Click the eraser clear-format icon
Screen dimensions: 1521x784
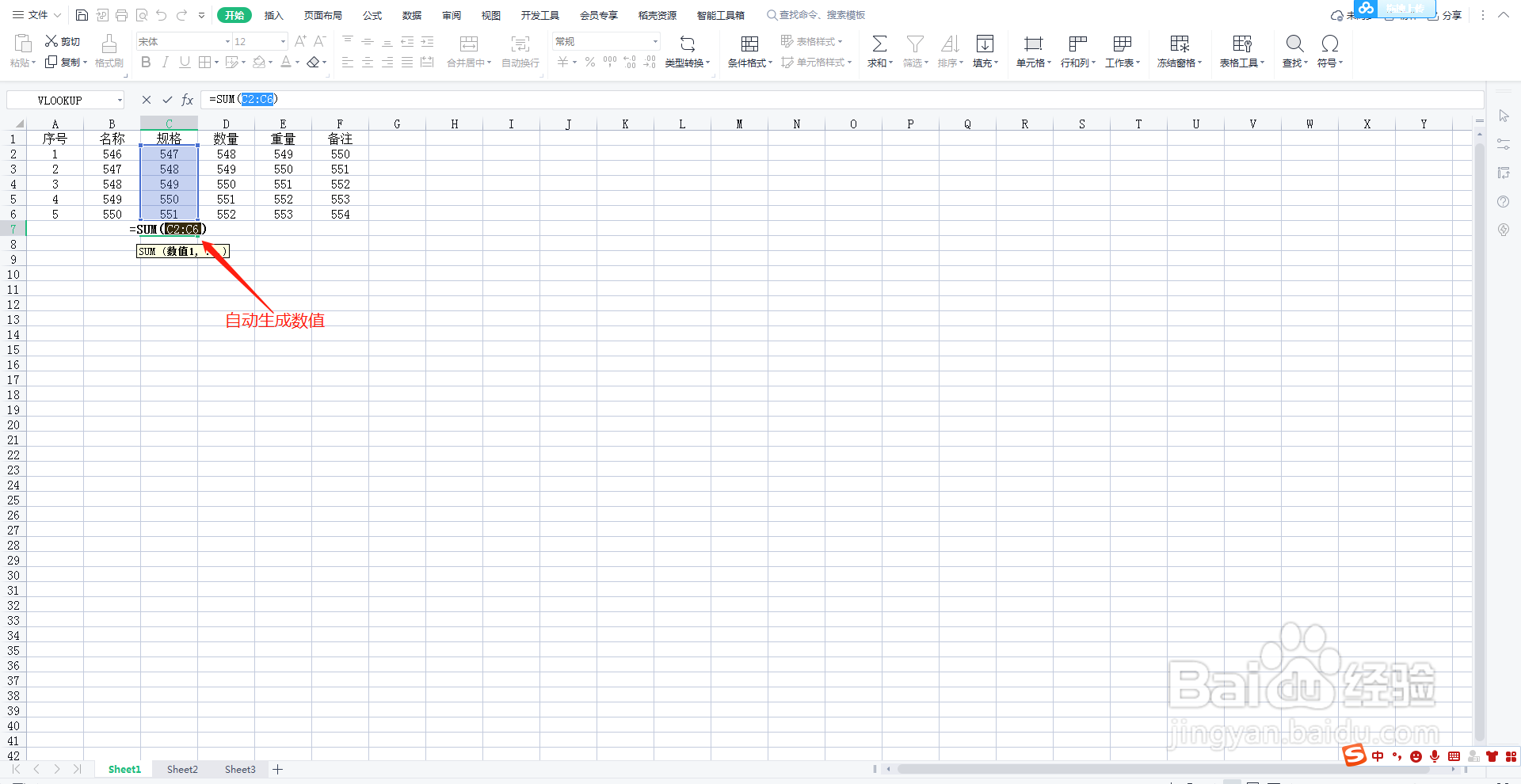(314, 62)
